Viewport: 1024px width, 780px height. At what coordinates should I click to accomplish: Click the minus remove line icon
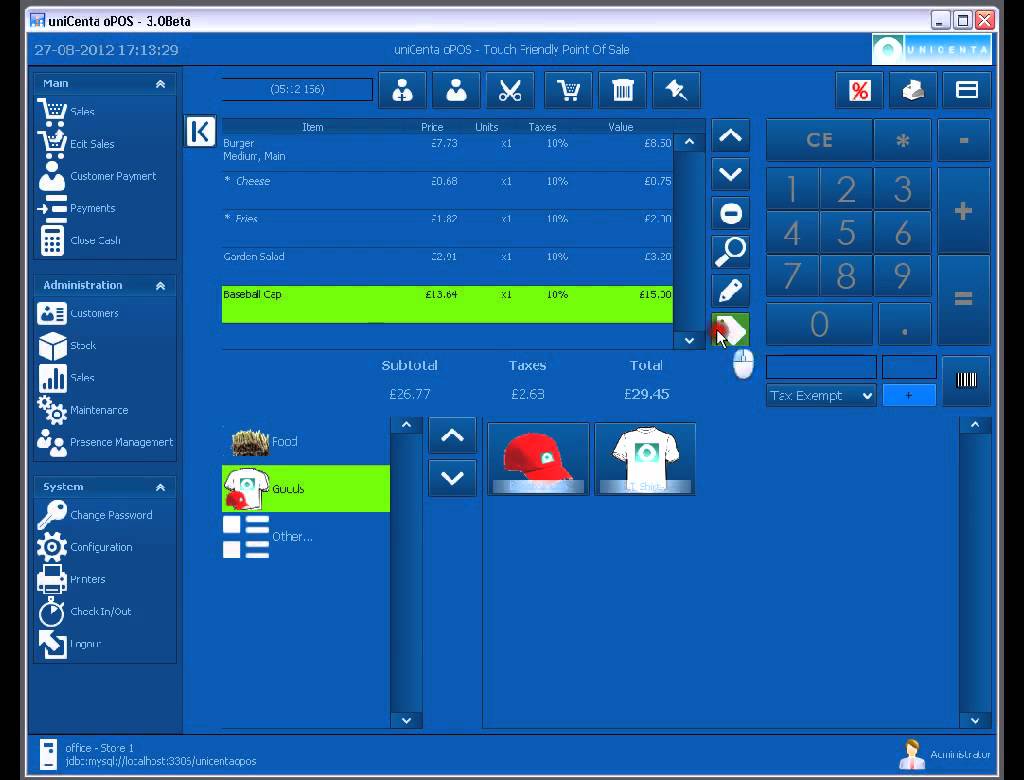730,213
